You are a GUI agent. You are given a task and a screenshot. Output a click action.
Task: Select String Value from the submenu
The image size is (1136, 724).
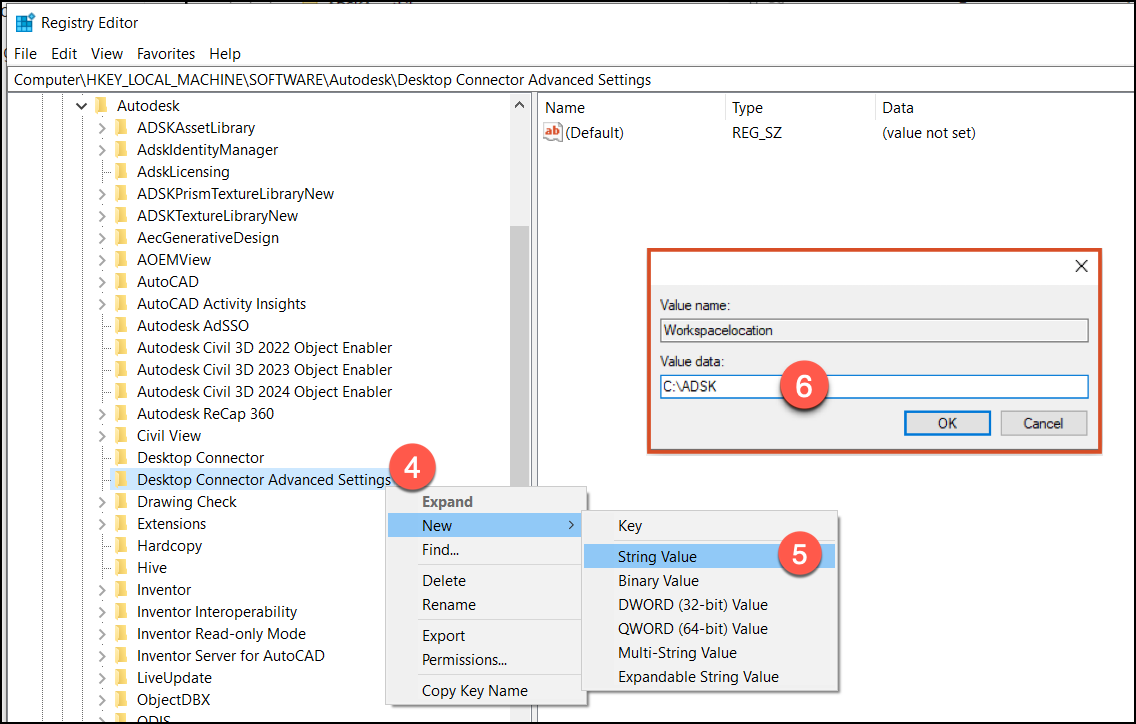(709, 556)
